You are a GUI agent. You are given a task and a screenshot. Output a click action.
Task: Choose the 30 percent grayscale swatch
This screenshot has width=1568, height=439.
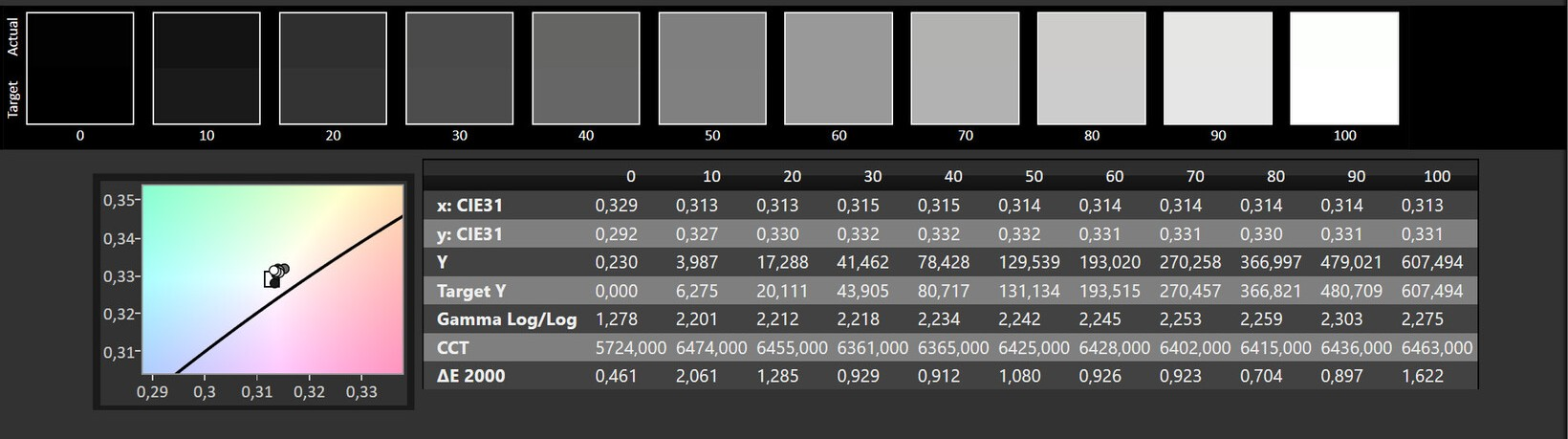click(x=459, y=68)
